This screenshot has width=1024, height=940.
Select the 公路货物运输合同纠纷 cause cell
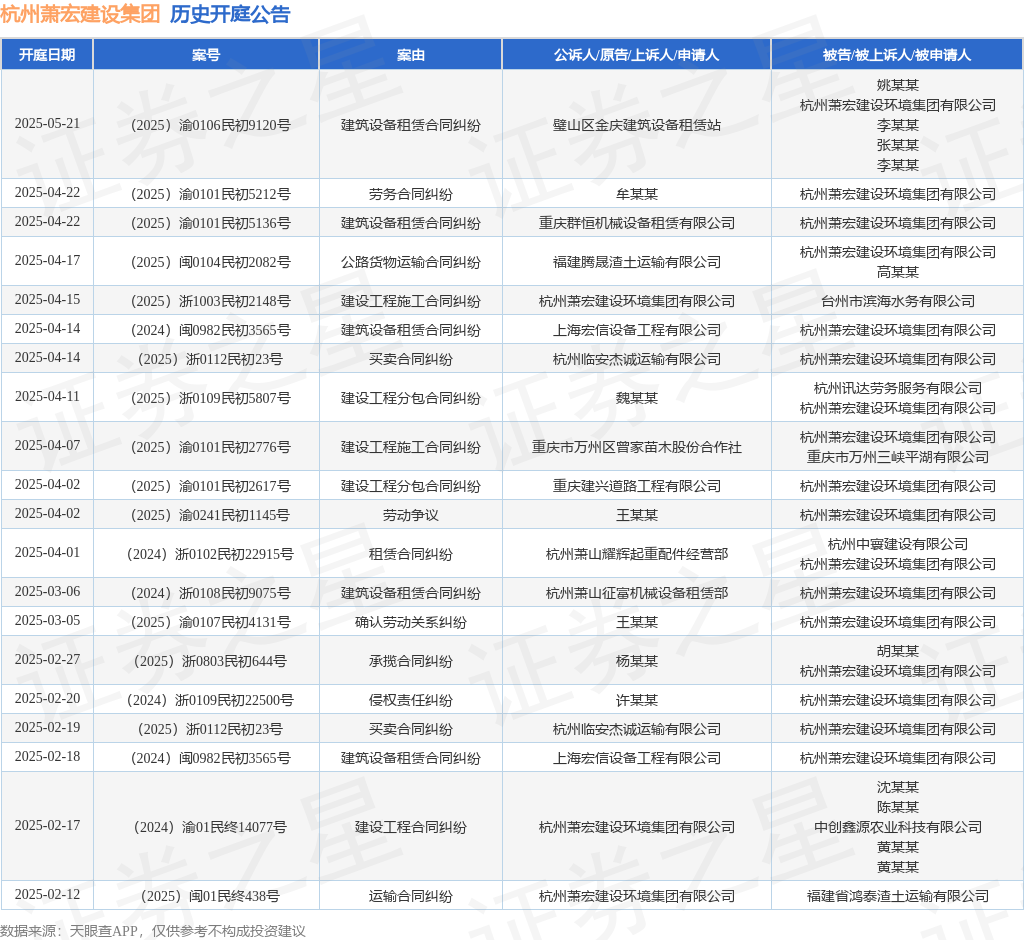(410, 262)
